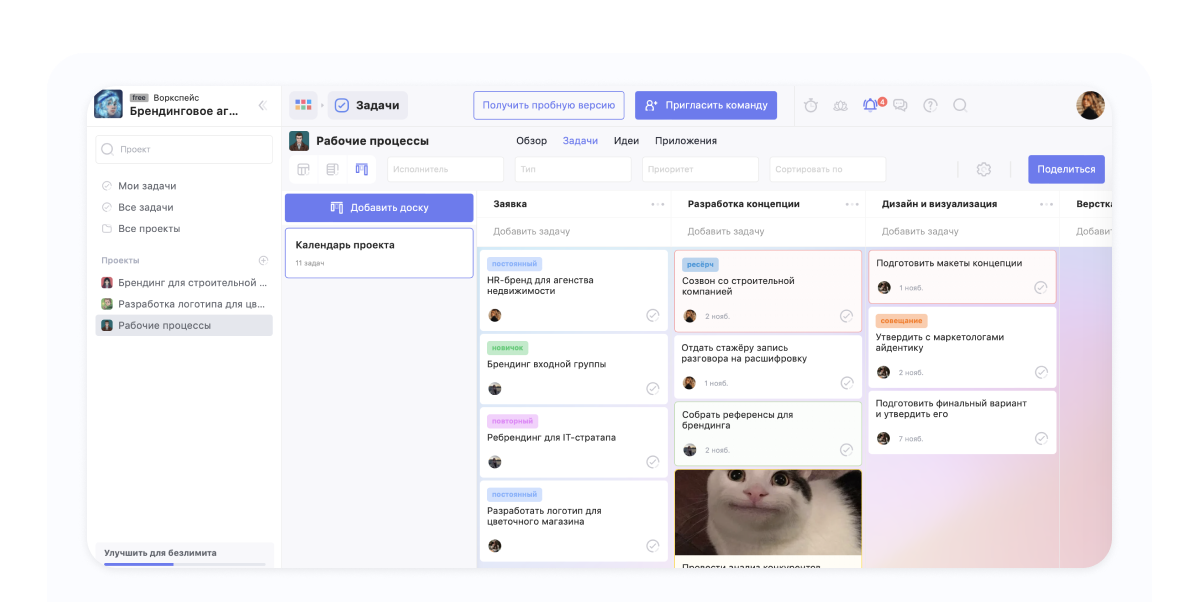This screenshot has width=1200, height=602.
Task: Click the Пригласить команду button
Action: click(706, 105)
